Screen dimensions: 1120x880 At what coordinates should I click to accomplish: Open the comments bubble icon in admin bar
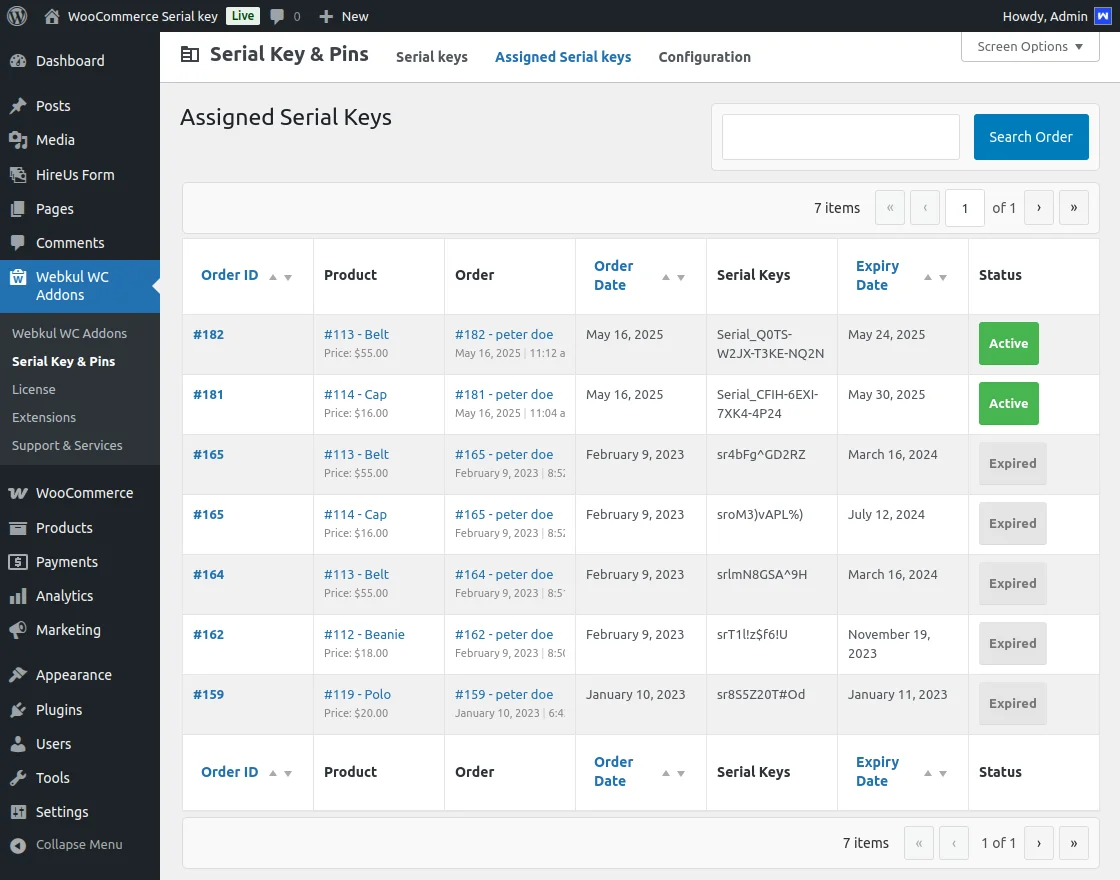coord(278,16)
